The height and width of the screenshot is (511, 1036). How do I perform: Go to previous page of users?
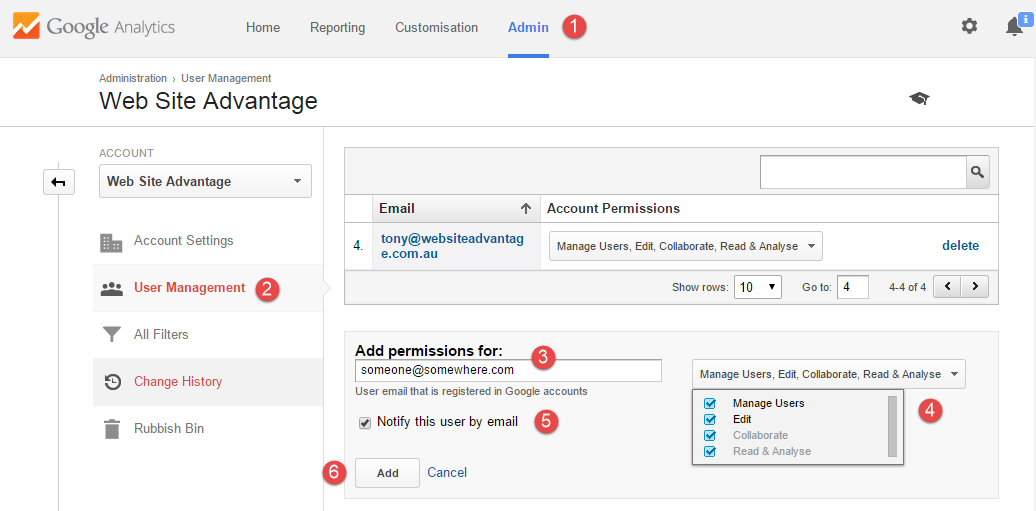[947, 288]
